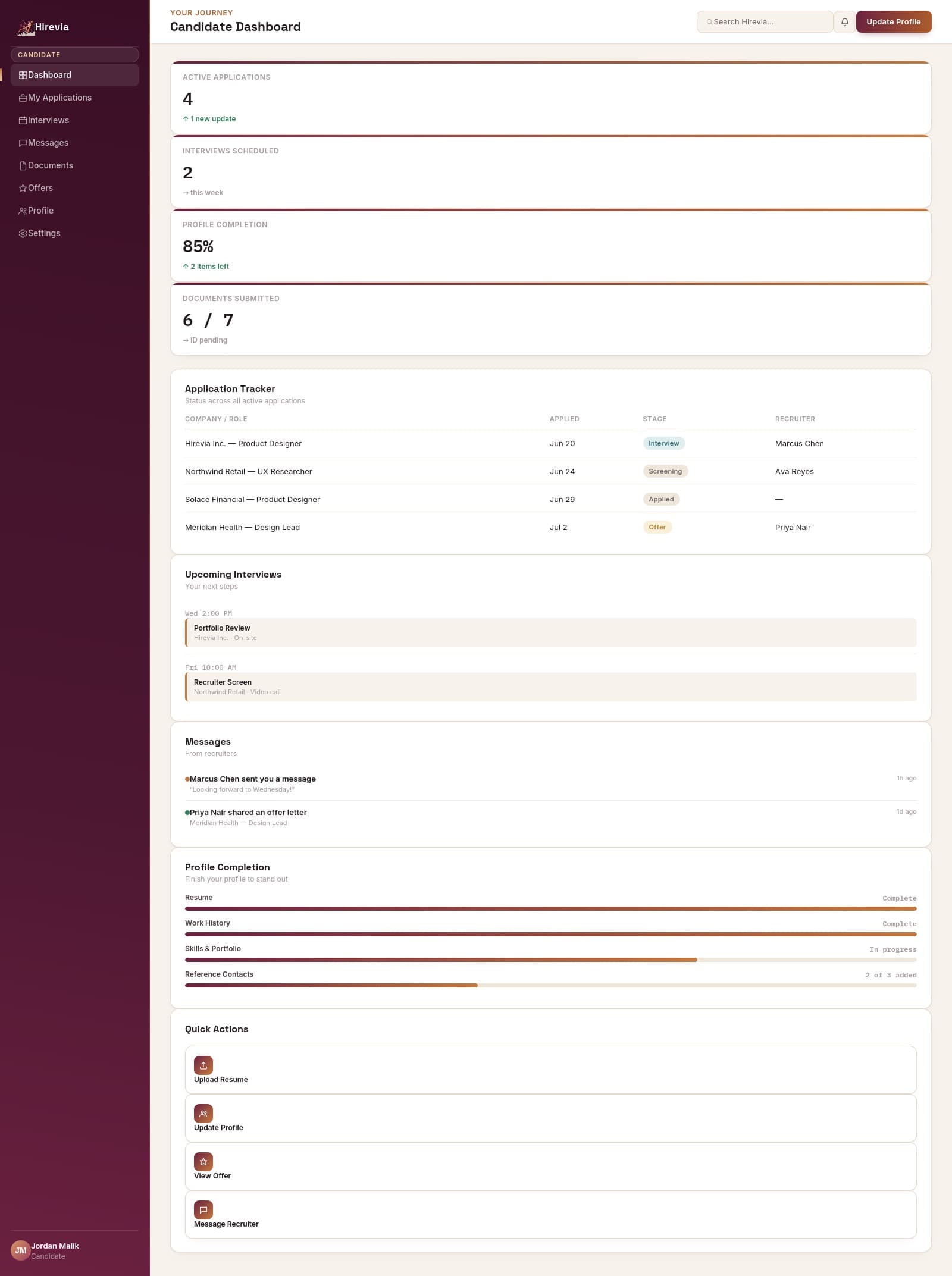Click the Hirevia logo icon

click(25, 27)
